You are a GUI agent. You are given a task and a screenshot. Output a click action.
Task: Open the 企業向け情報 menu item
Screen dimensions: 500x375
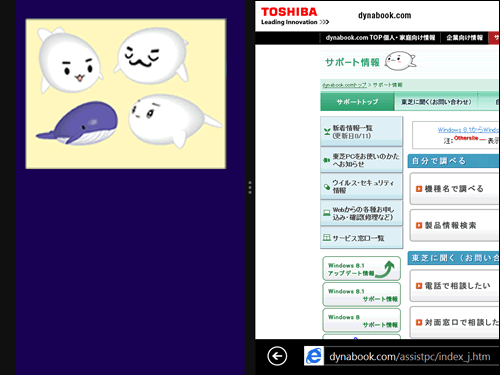[464, 38]
